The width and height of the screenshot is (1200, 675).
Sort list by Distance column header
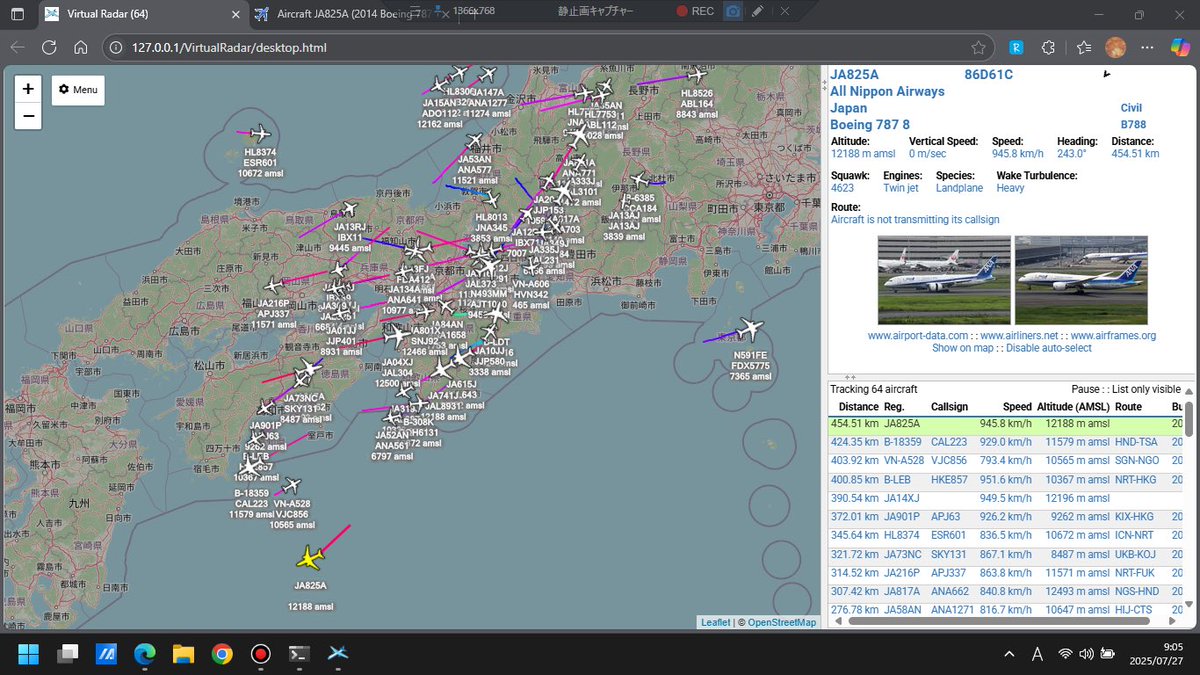point(859,407)
